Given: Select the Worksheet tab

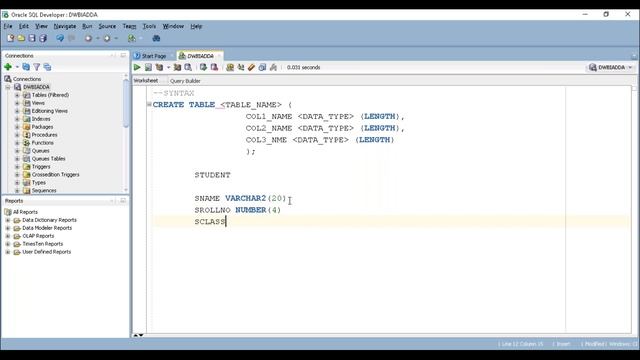Looking at the screenshot, I should point(146,81).
